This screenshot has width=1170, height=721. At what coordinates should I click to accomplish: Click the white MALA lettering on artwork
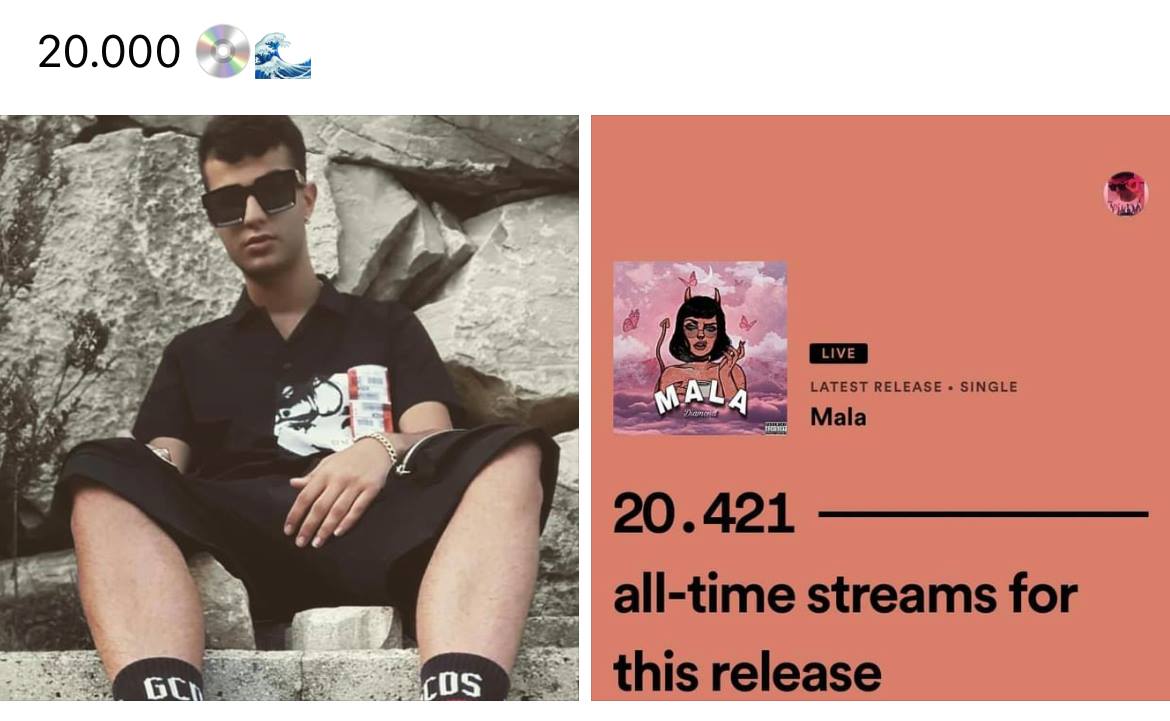coord(701,399)
